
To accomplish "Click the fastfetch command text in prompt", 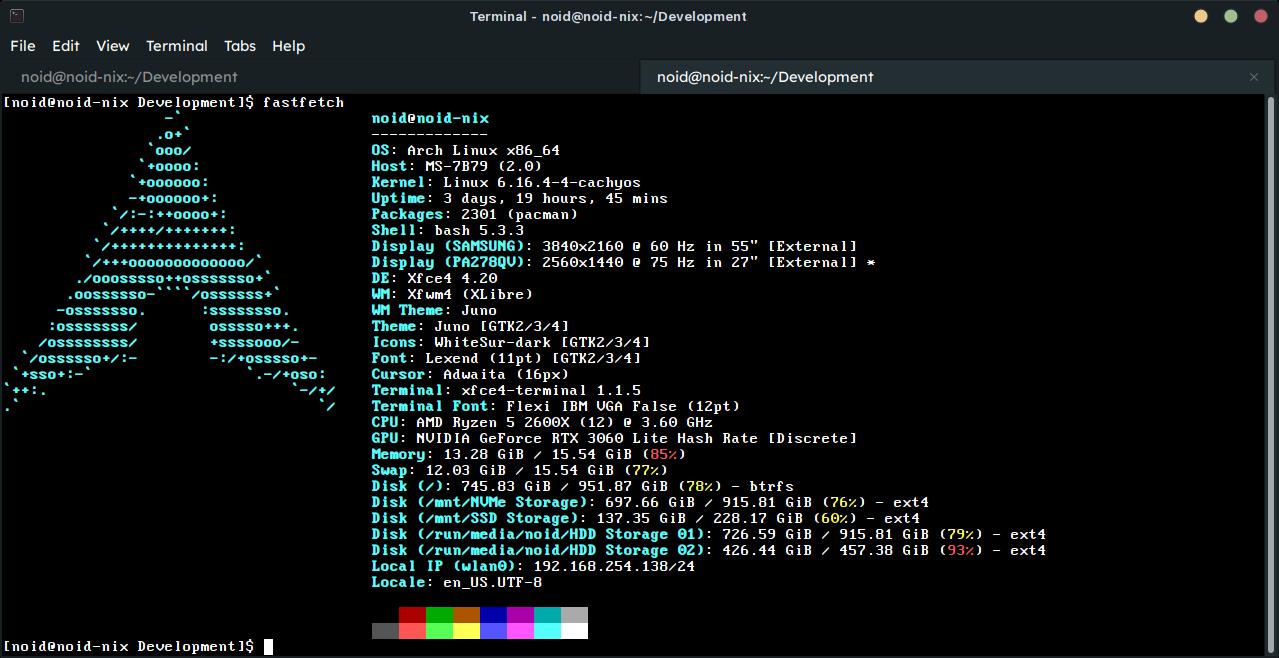I will tap(303, 102).
